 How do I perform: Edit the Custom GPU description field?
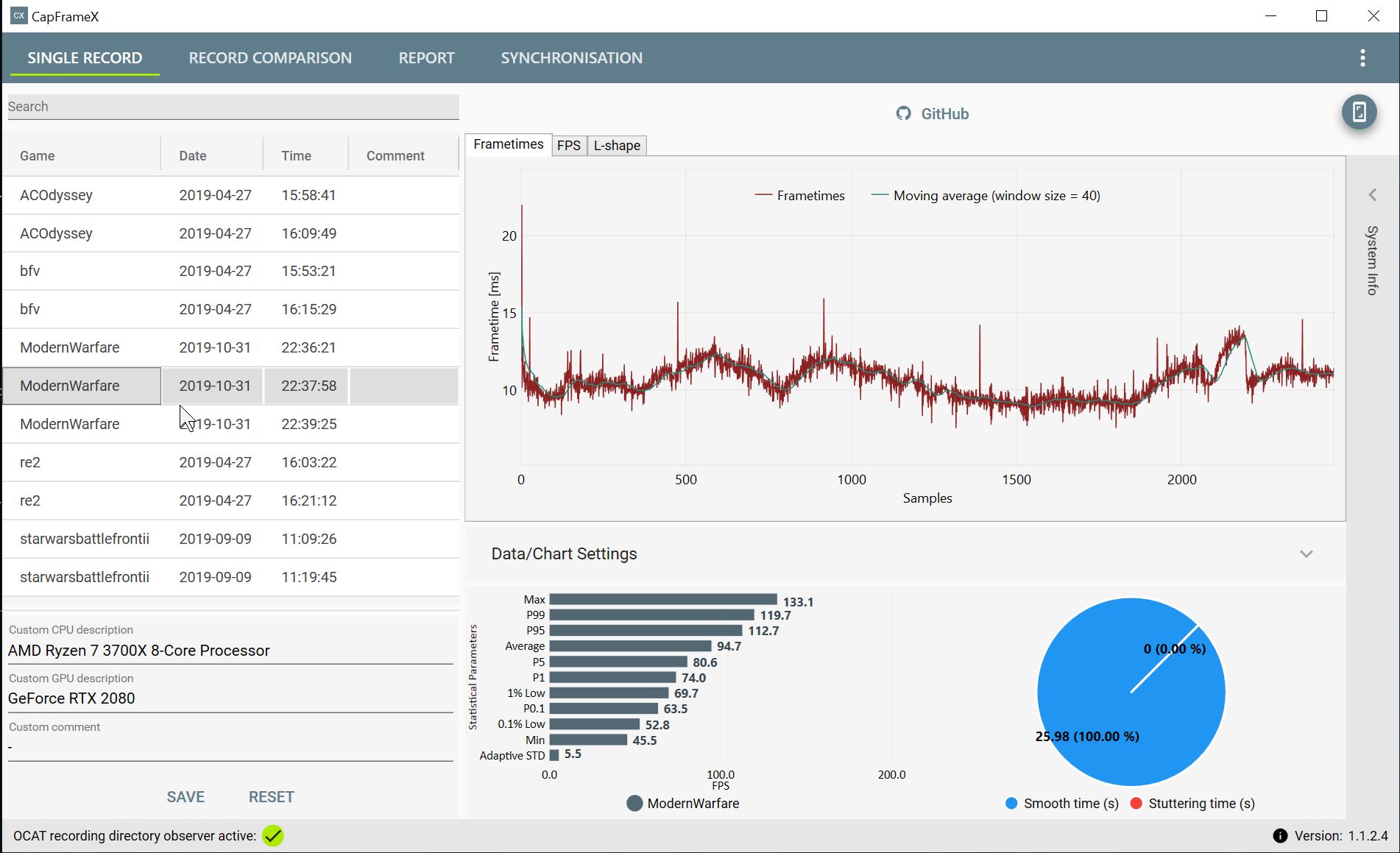click(230, 698)
